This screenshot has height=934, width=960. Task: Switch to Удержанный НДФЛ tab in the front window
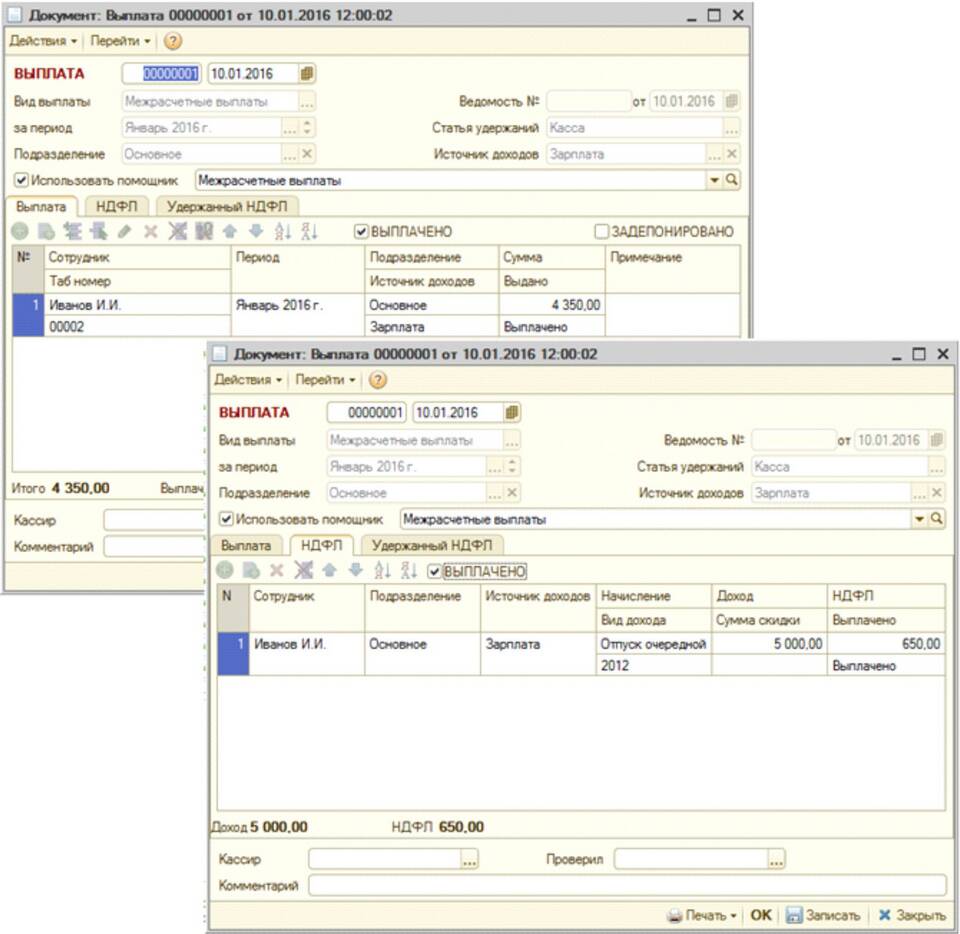[432, 546]
